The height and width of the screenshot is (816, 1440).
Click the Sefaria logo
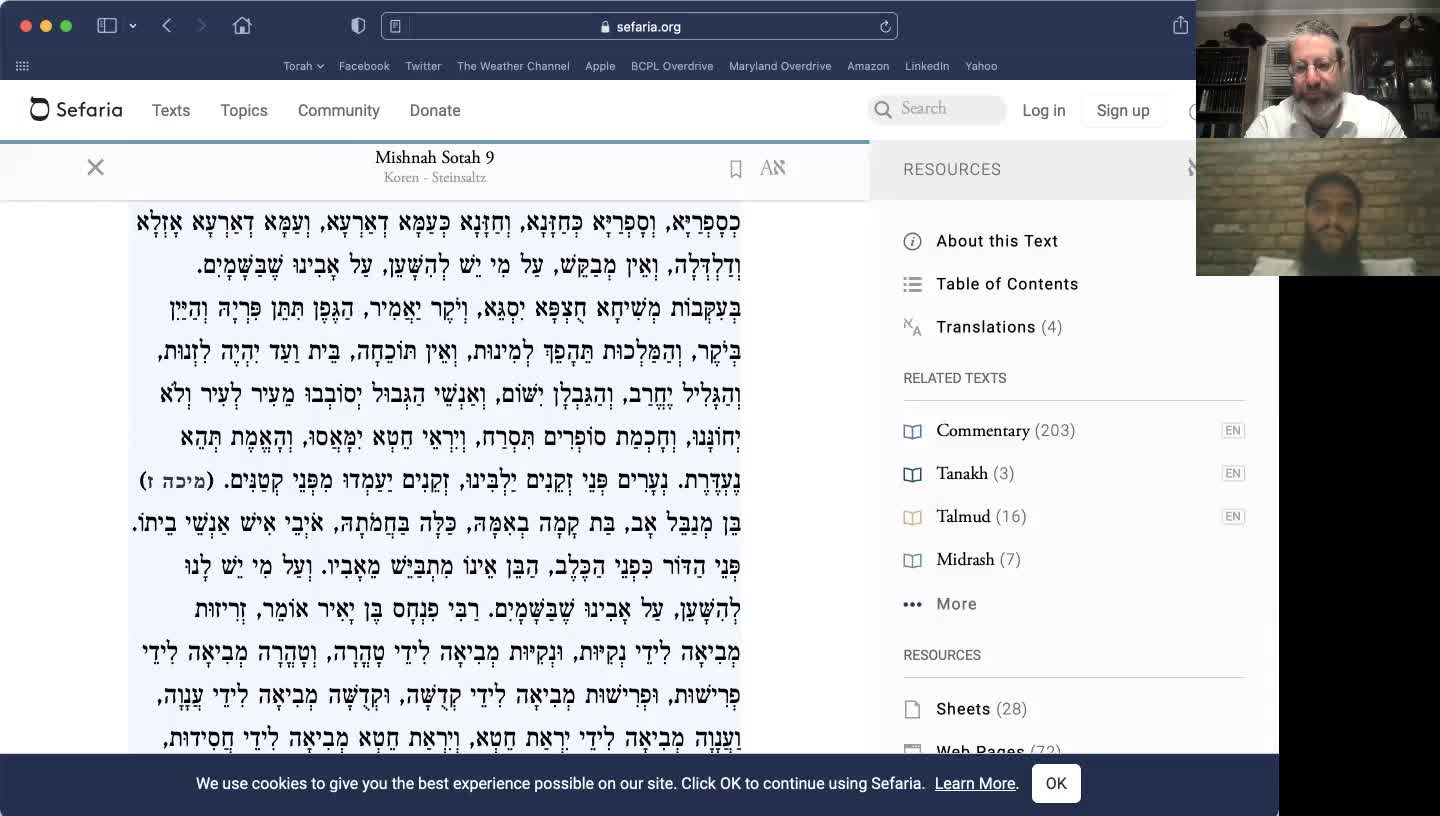(x=76, y=110)
